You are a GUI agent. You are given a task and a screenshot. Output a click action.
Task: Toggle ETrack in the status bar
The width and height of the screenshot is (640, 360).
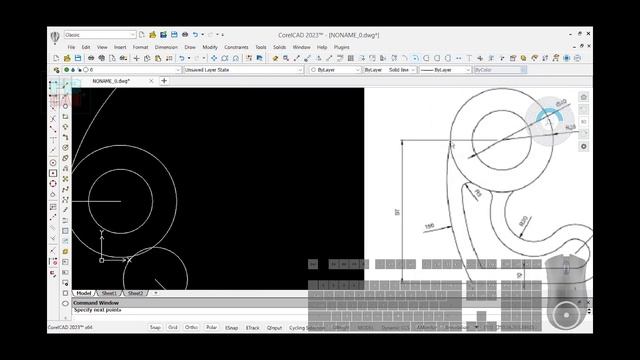[253, 327]
